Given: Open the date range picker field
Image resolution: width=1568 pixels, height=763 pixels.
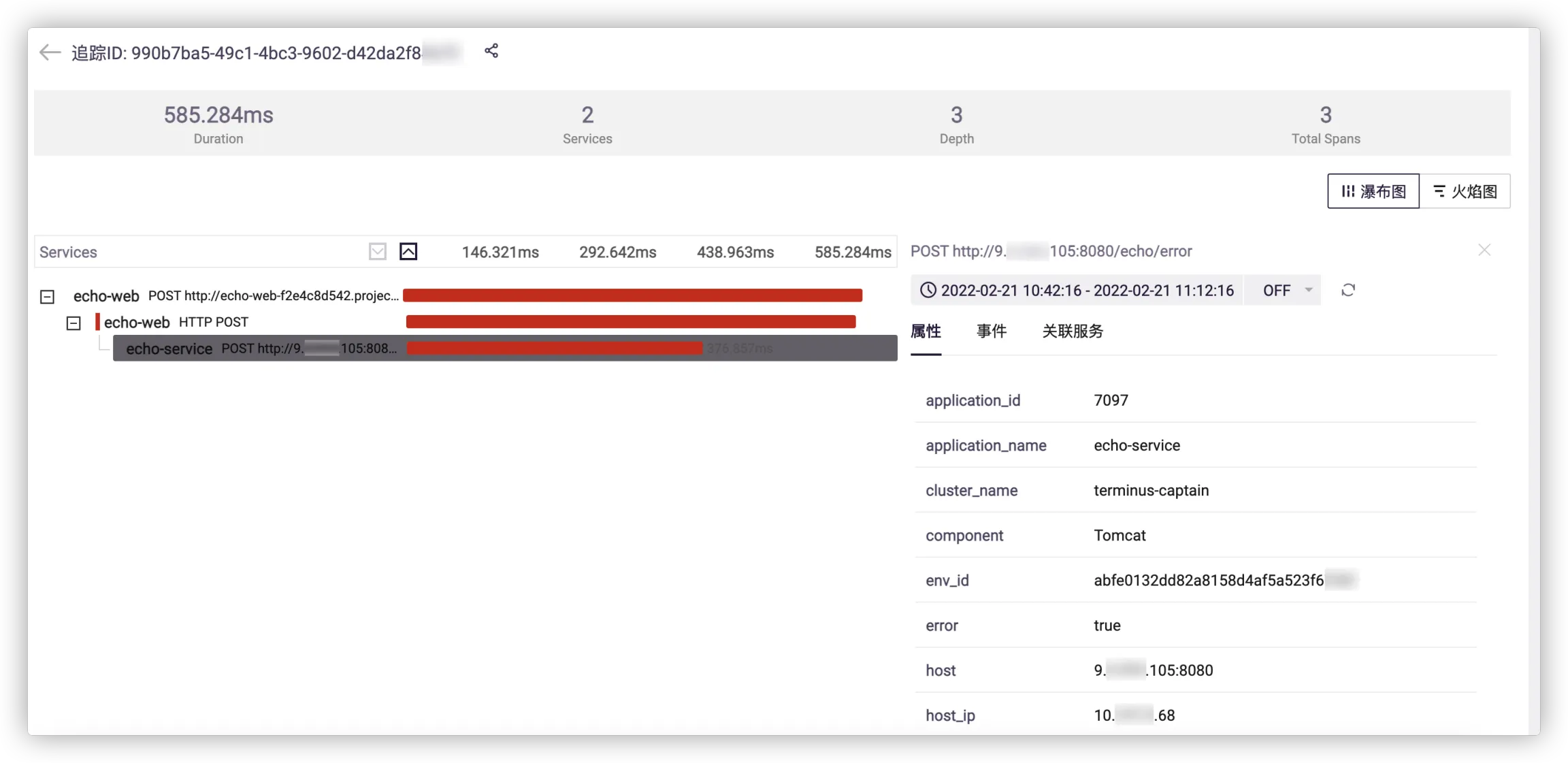Looking at the screenshot, I should click(1087, 291).
